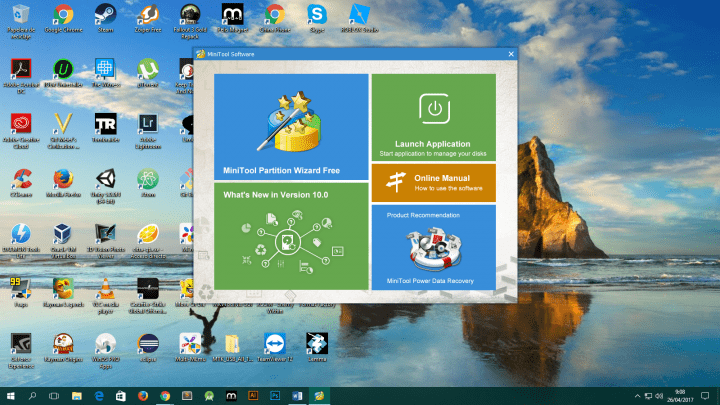Click the MiniTool taskbar button
The height and width of the screenshot is (405, 720).
(319, 396)
